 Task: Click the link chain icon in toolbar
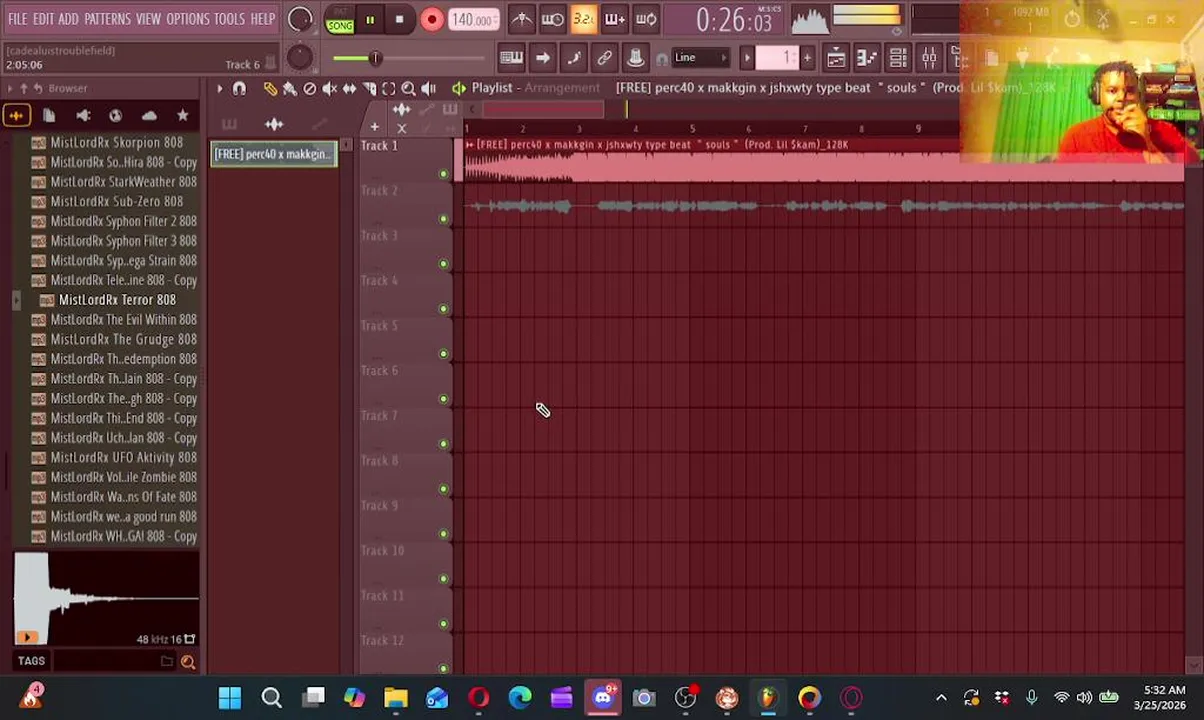point(604,58)
